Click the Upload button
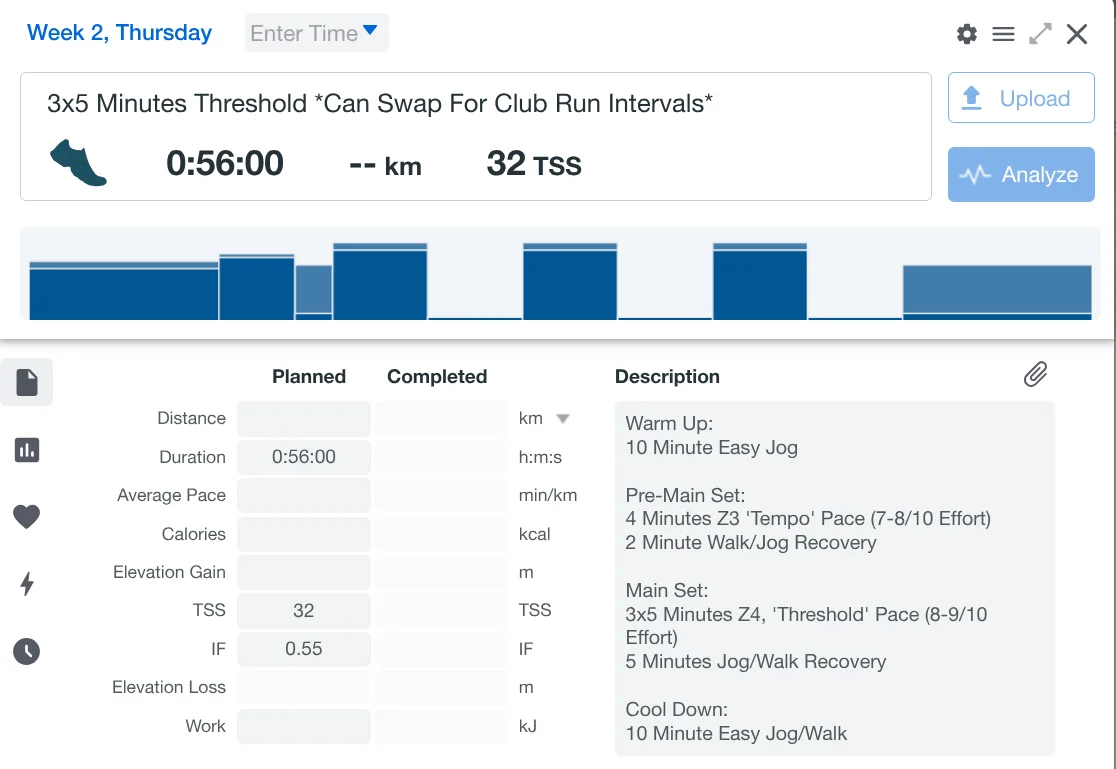 coord(1021,98)
